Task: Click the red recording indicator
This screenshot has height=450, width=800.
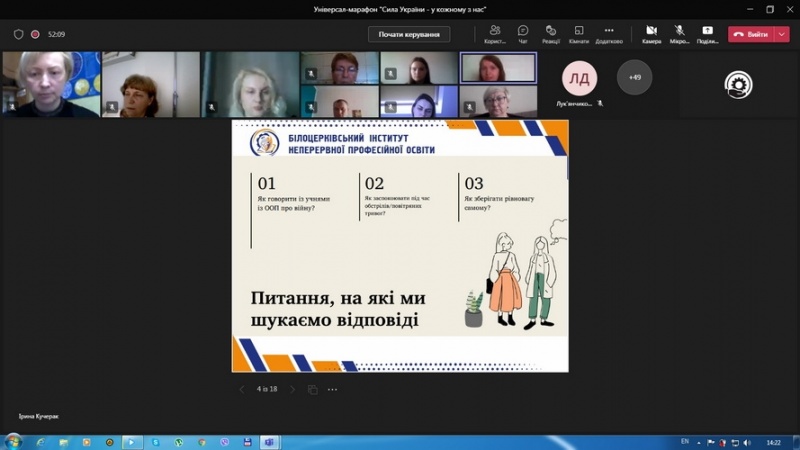Action: 35,34
